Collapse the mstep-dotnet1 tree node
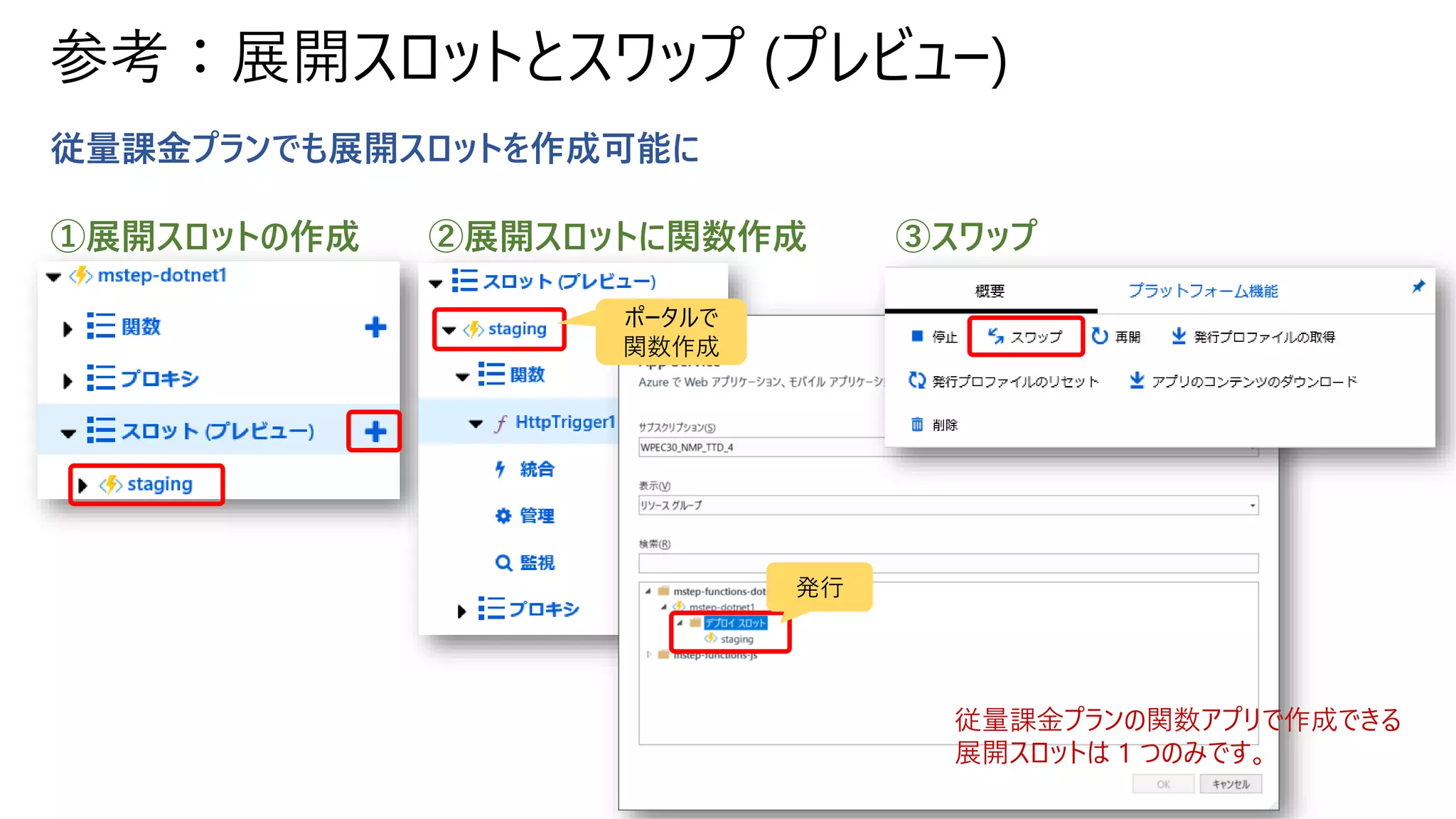This screenshot has width=1456, height=819. click(53, 277)
